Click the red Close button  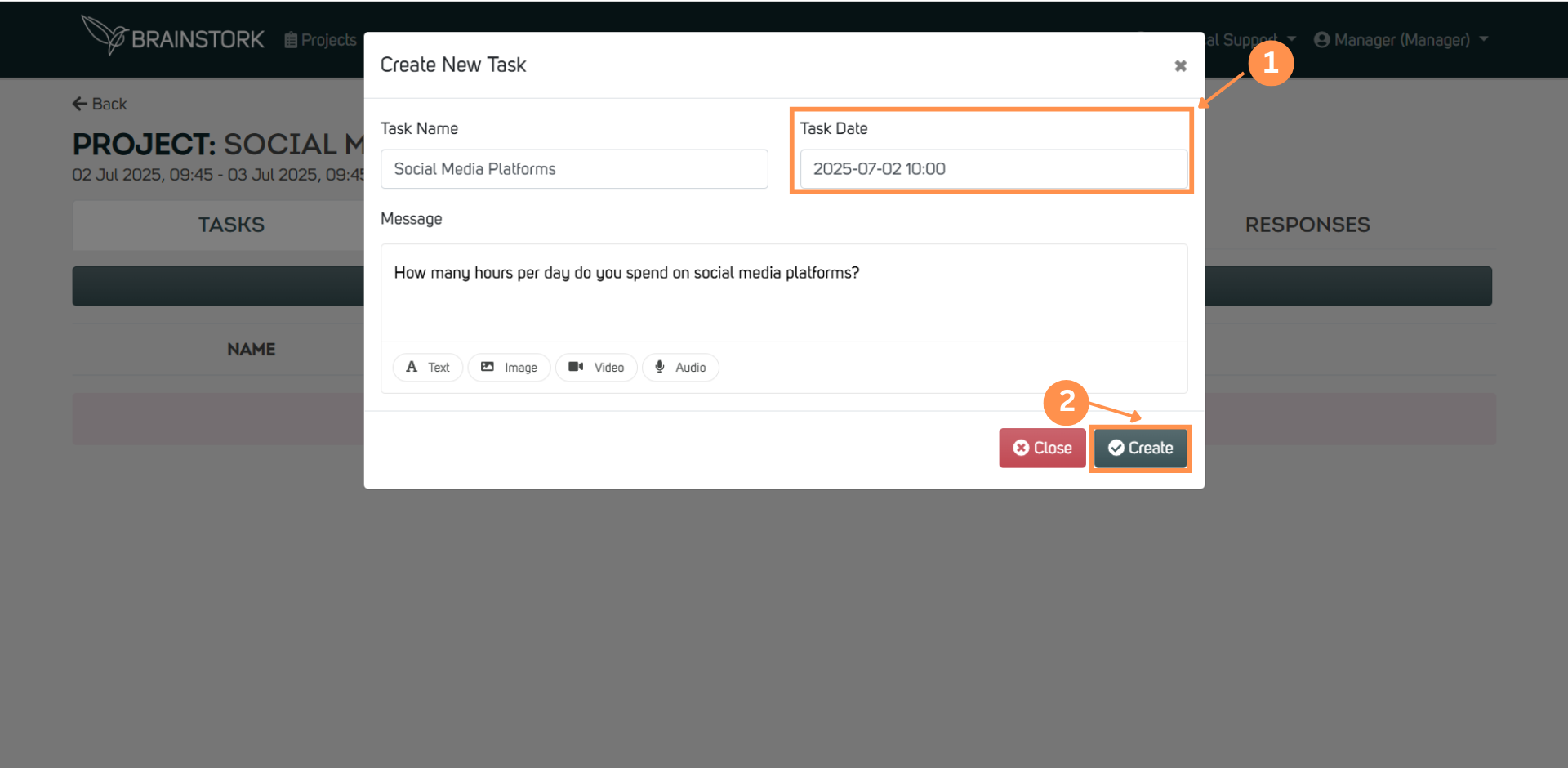1042,448
